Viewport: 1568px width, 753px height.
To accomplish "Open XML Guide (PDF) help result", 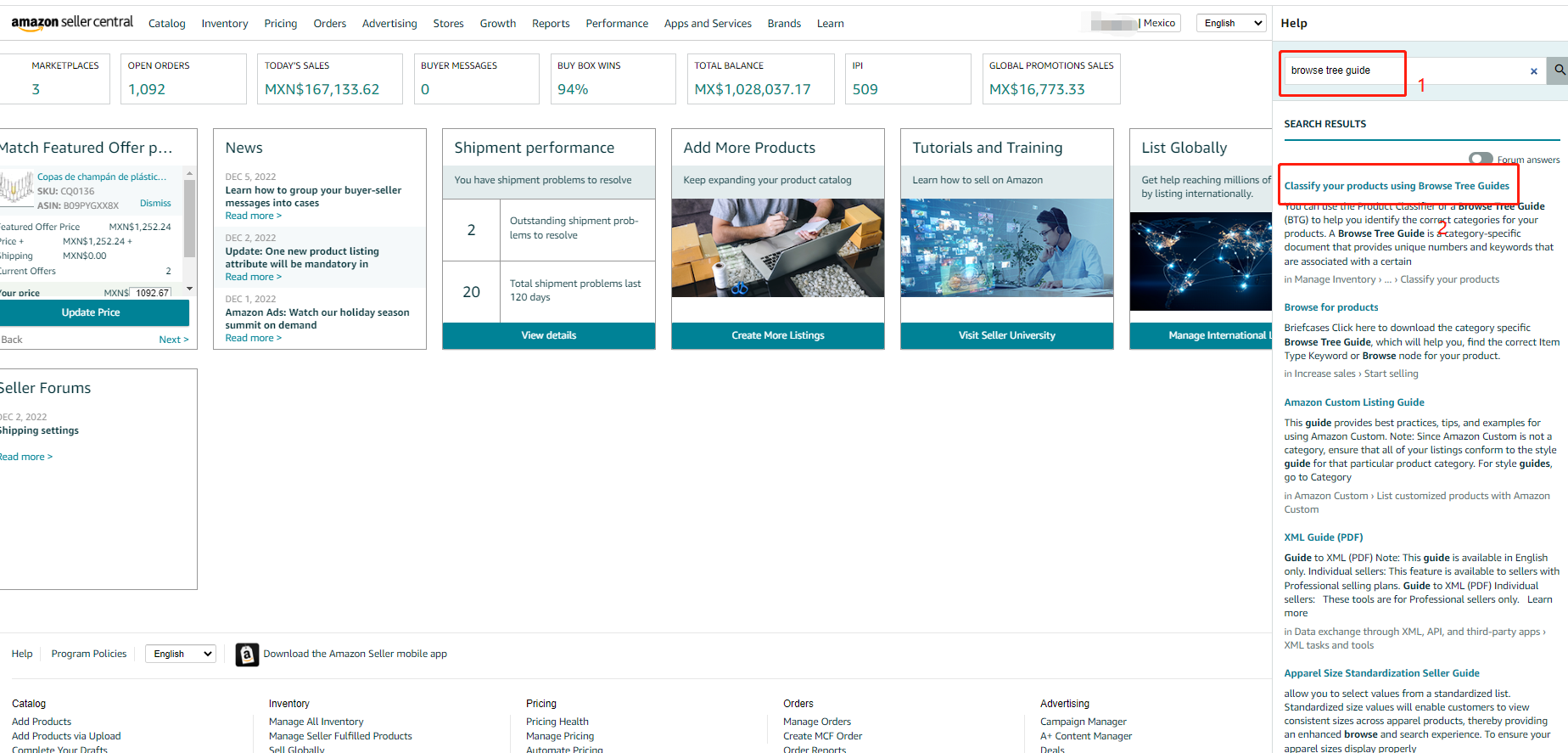I will click(1324, 537).
